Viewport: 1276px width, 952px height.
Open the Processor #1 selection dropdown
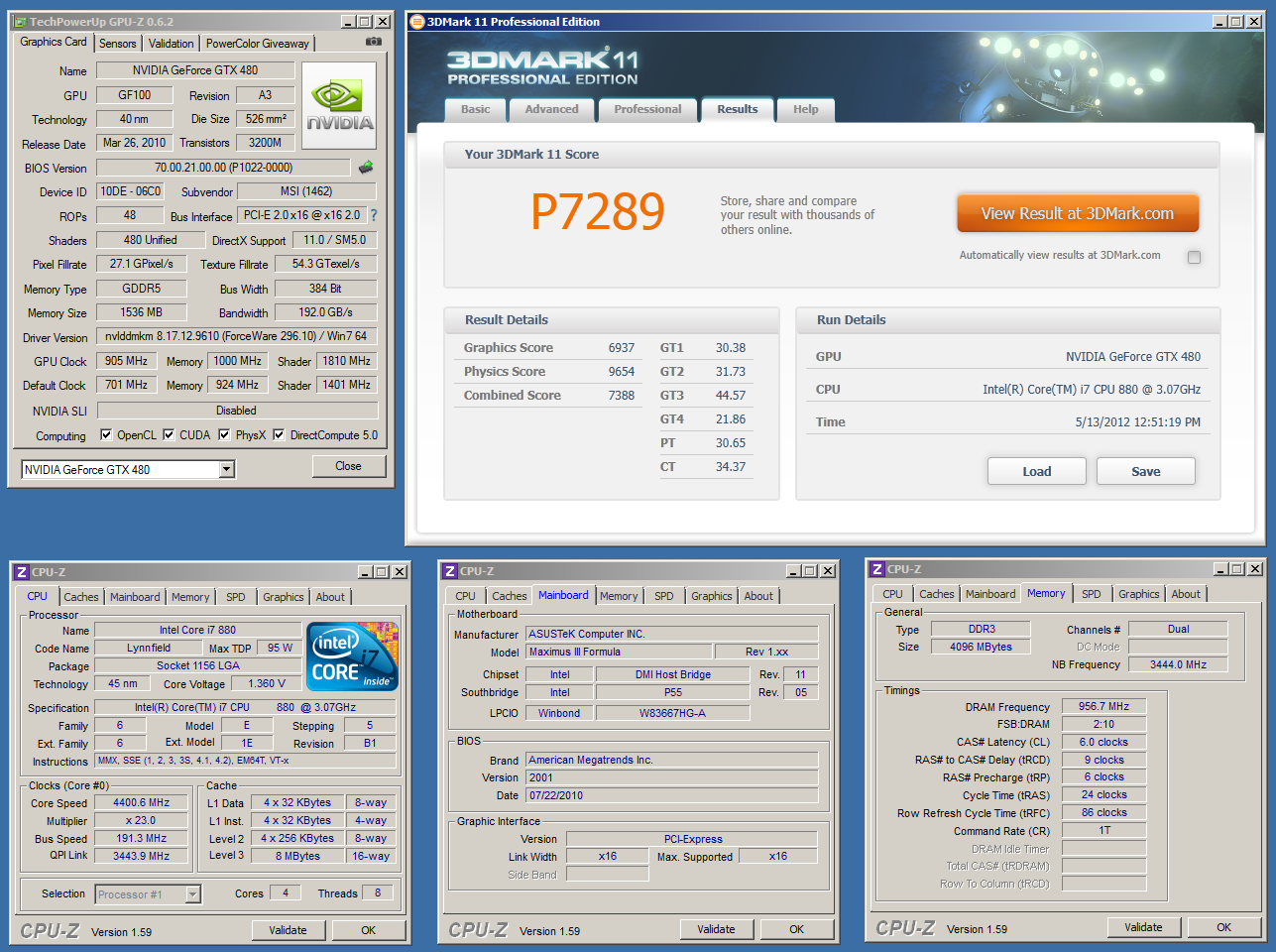(x=193, y=894)
